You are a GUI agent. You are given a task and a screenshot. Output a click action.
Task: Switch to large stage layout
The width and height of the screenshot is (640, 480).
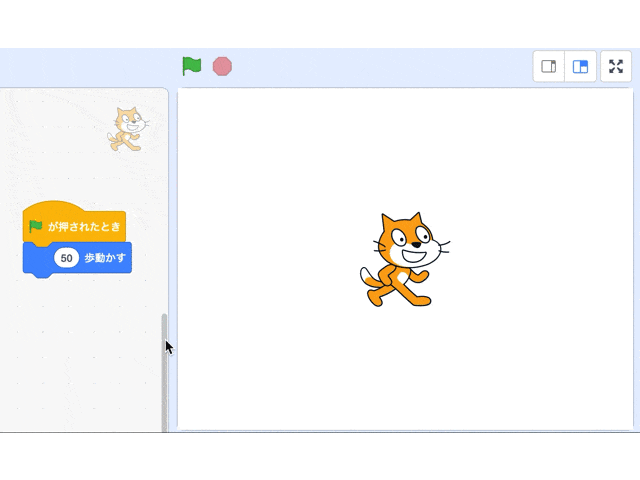[x=580, y=66]
